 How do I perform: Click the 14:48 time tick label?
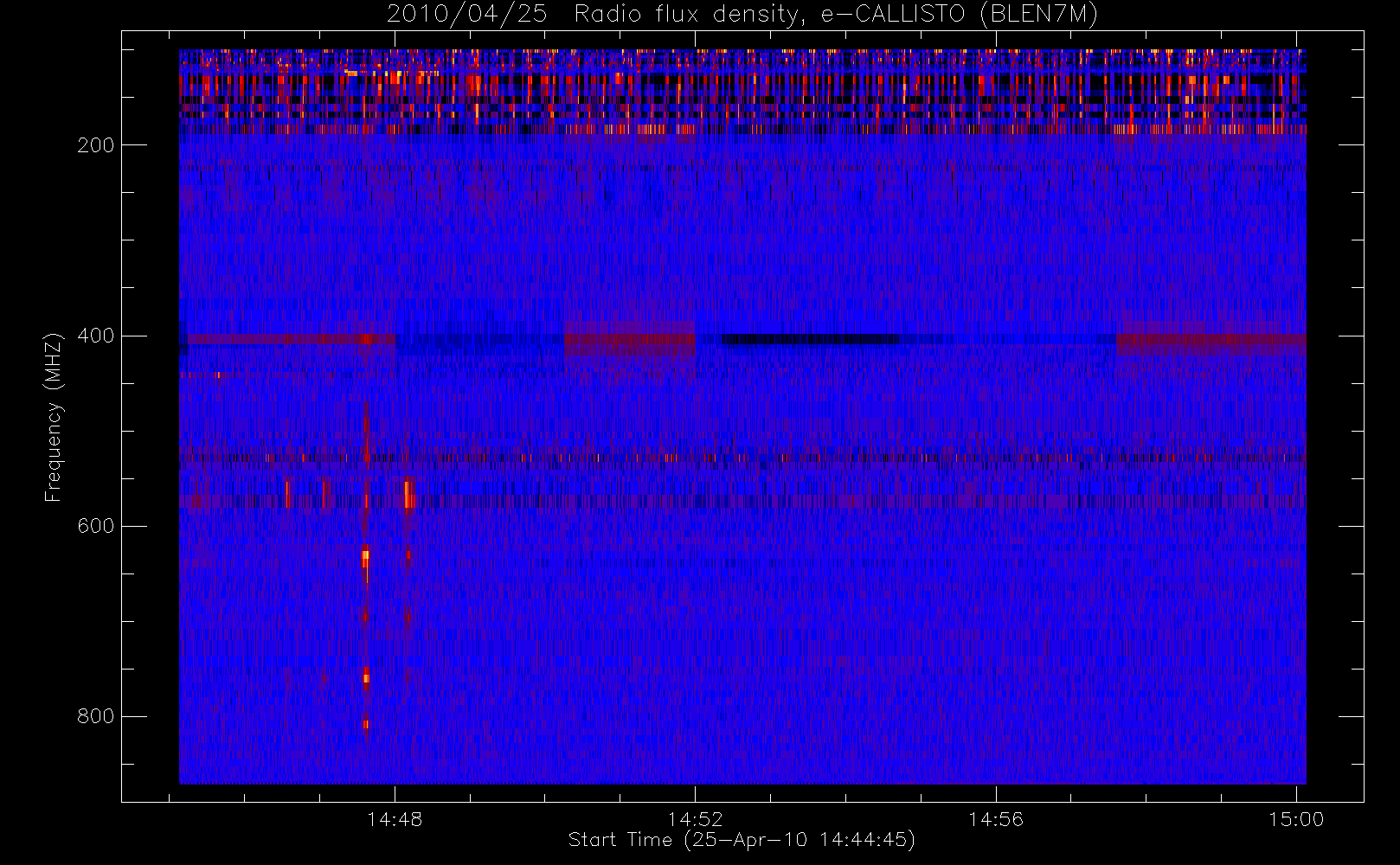pyautogui.click(x=395, y=819)
